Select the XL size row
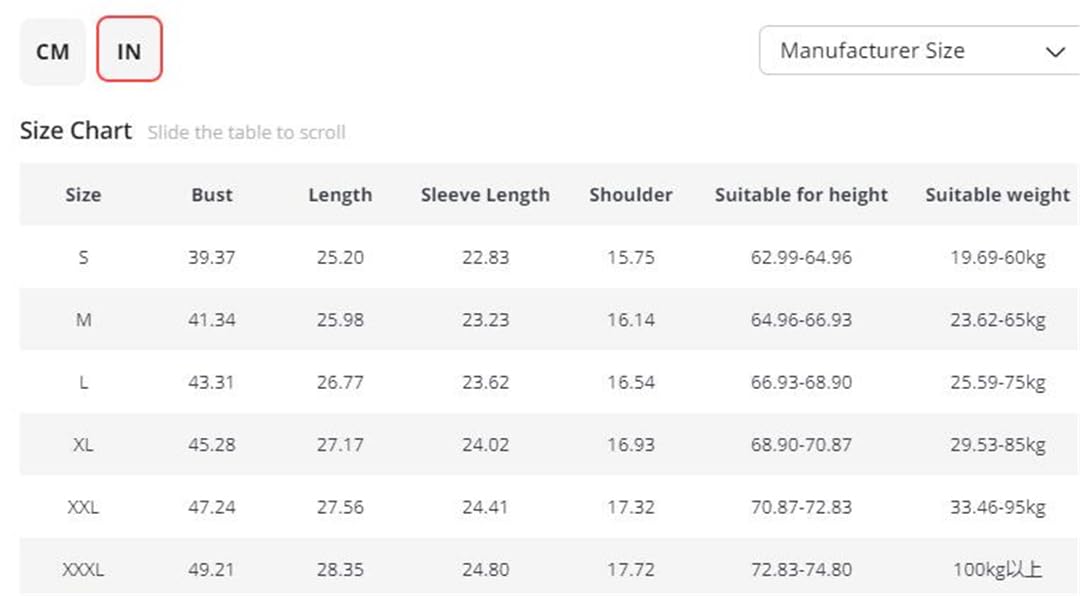Image resolution: width=1080 pixels, height=596 pixels. (x=549, y=444)
